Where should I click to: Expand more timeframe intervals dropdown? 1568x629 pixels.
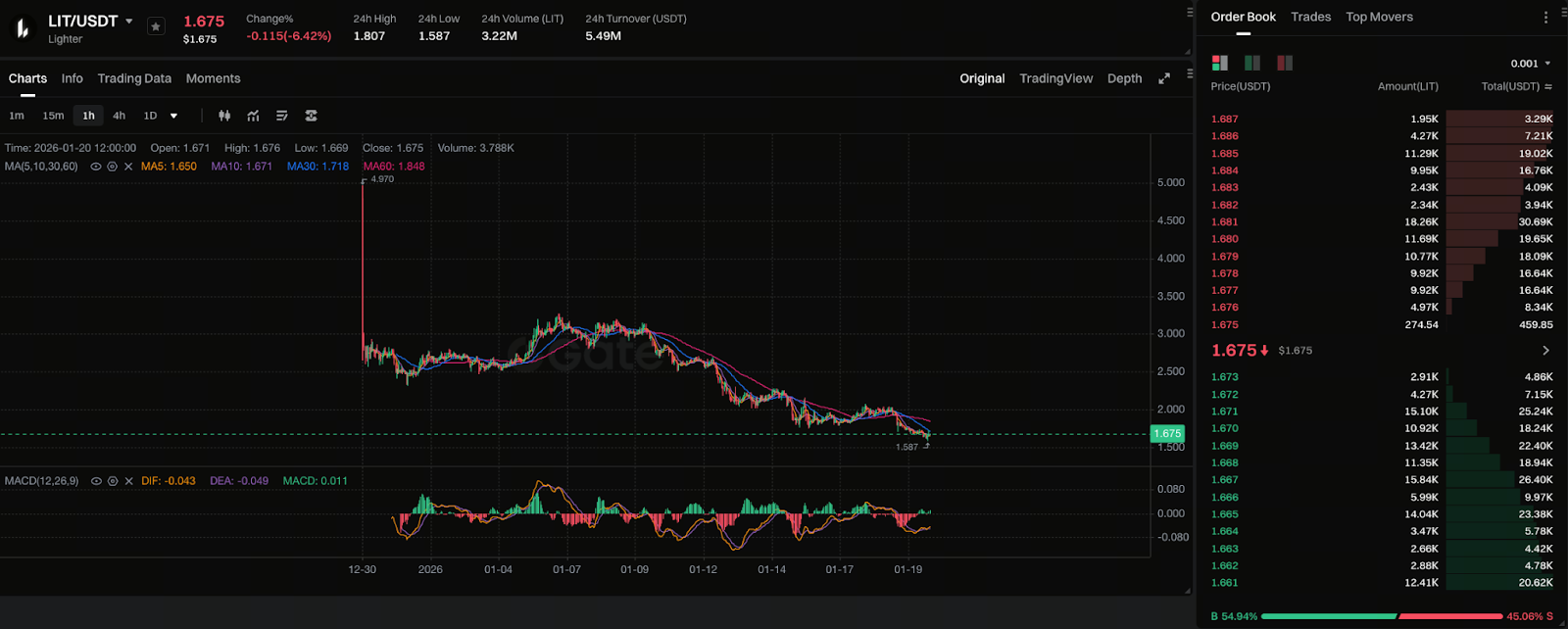tap(174, 116)
